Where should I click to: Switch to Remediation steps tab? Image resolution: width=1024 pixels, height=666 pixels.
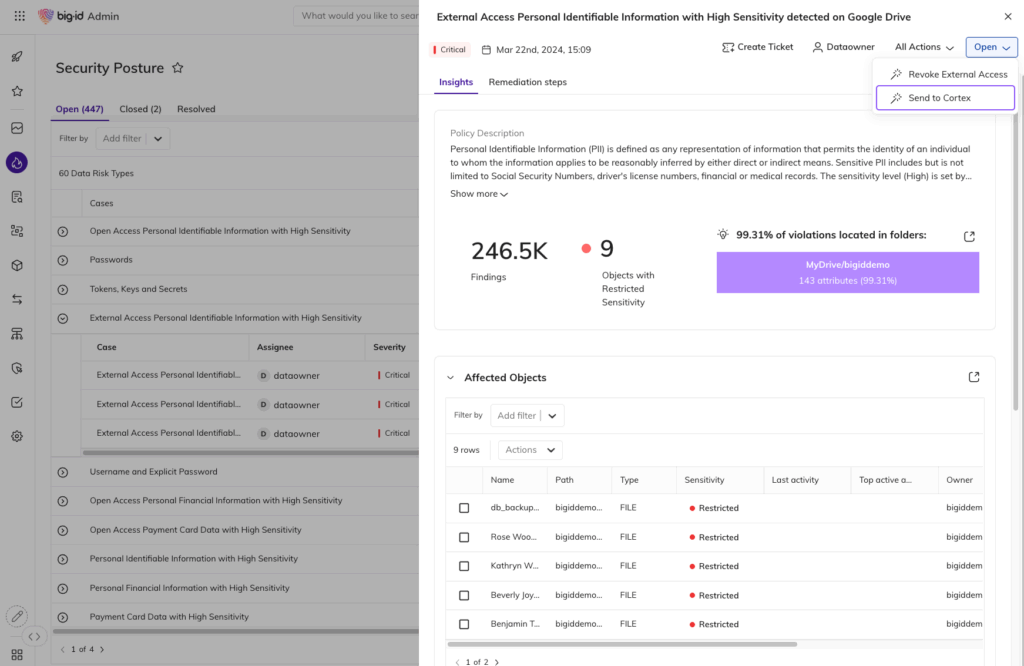click(x=527, y=82)
